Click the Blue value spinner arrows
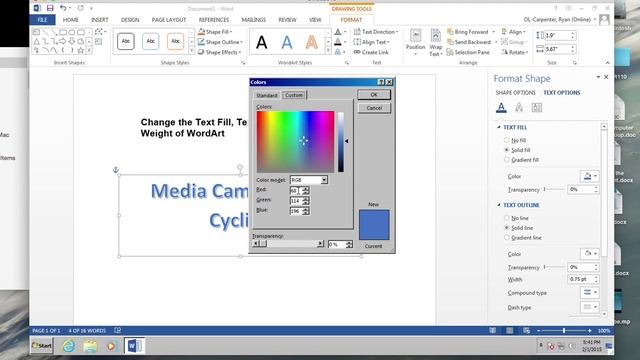Screen dimensions: 640x360 (306, 211)
